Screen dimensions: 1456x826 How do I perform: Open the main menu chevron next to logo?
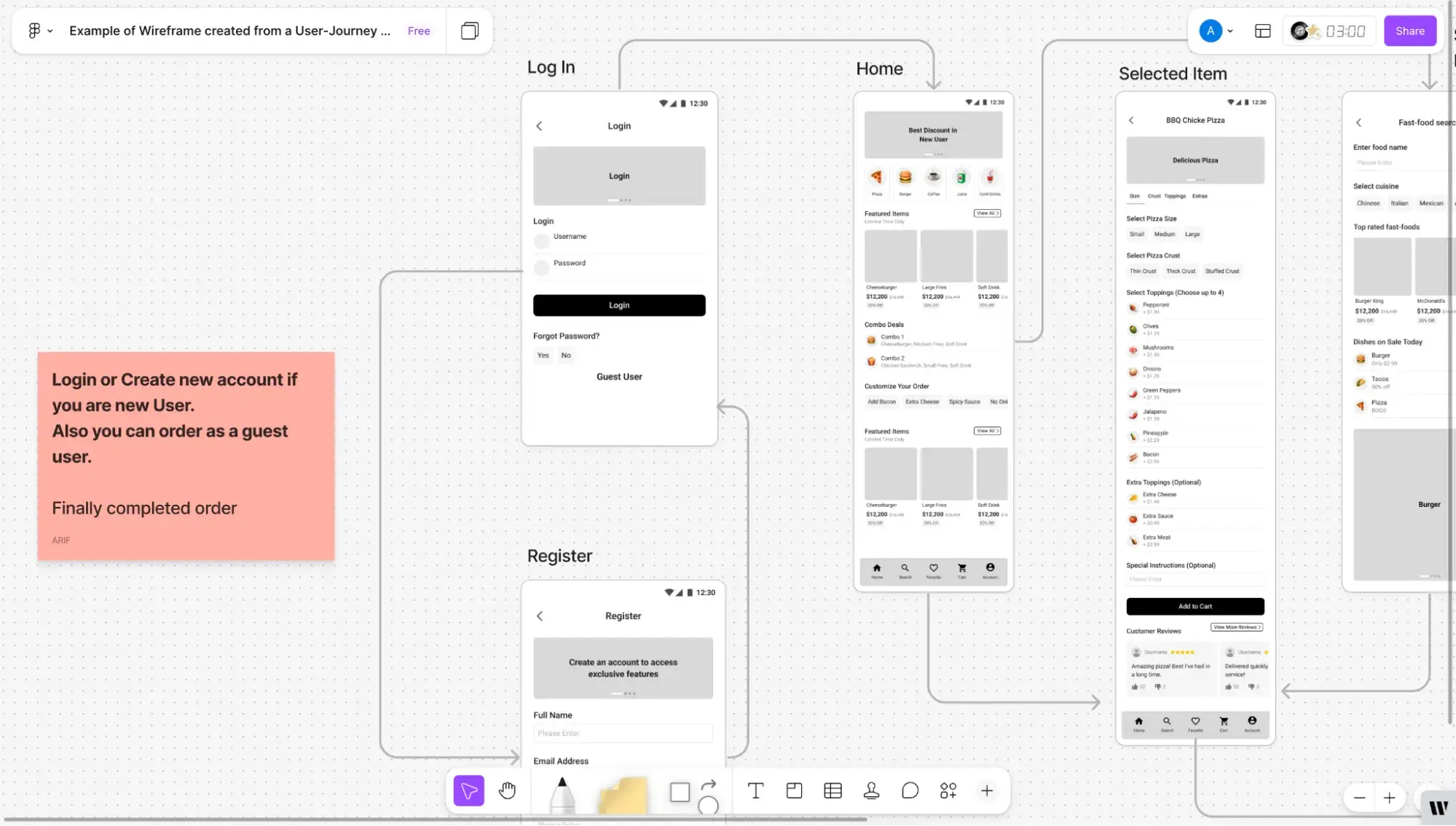coord(49,31)
